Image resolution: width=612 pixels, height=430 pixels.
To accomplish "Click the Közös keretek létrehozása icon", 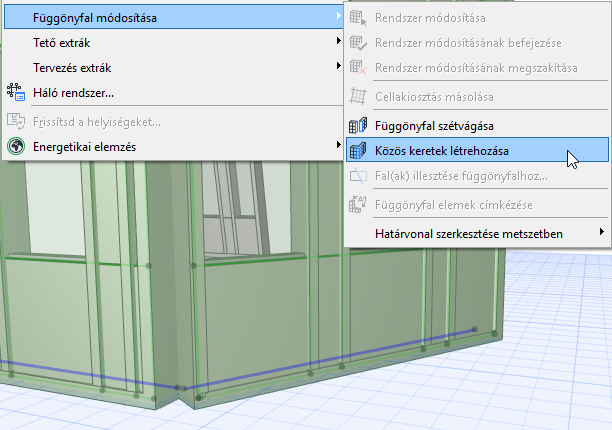I will tap(358, 151).
